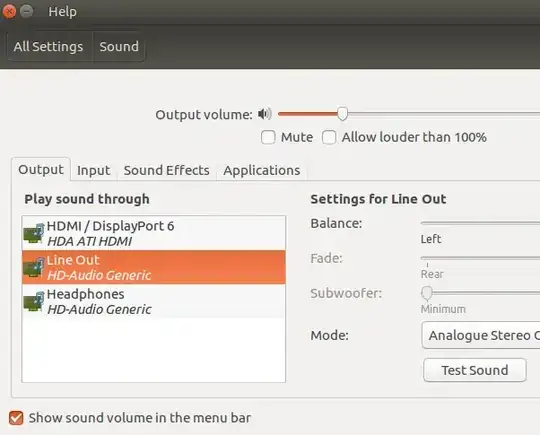Uncheck Show sound volume in the menu bar

click(16, 418)
